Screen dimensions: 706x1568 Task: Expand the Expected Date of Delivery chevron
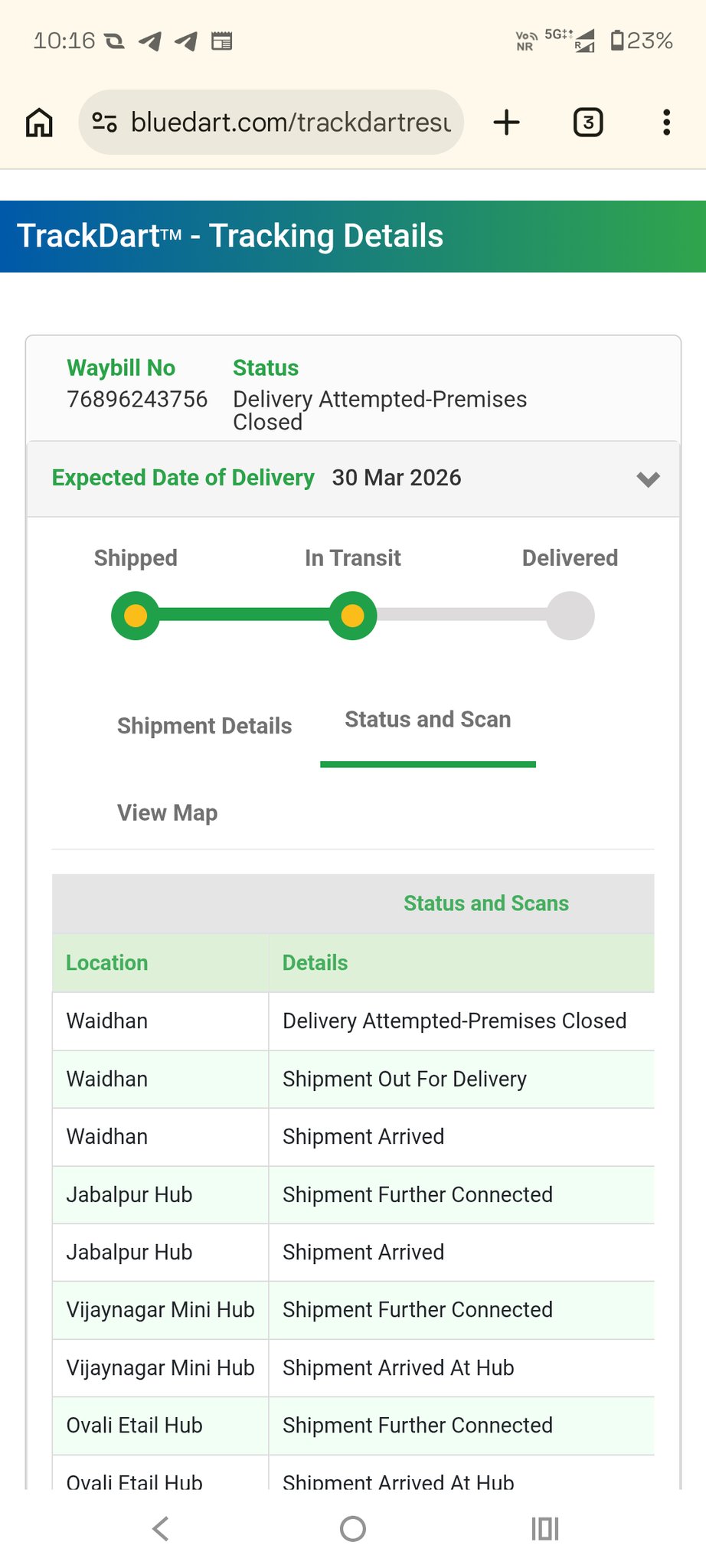648,479
